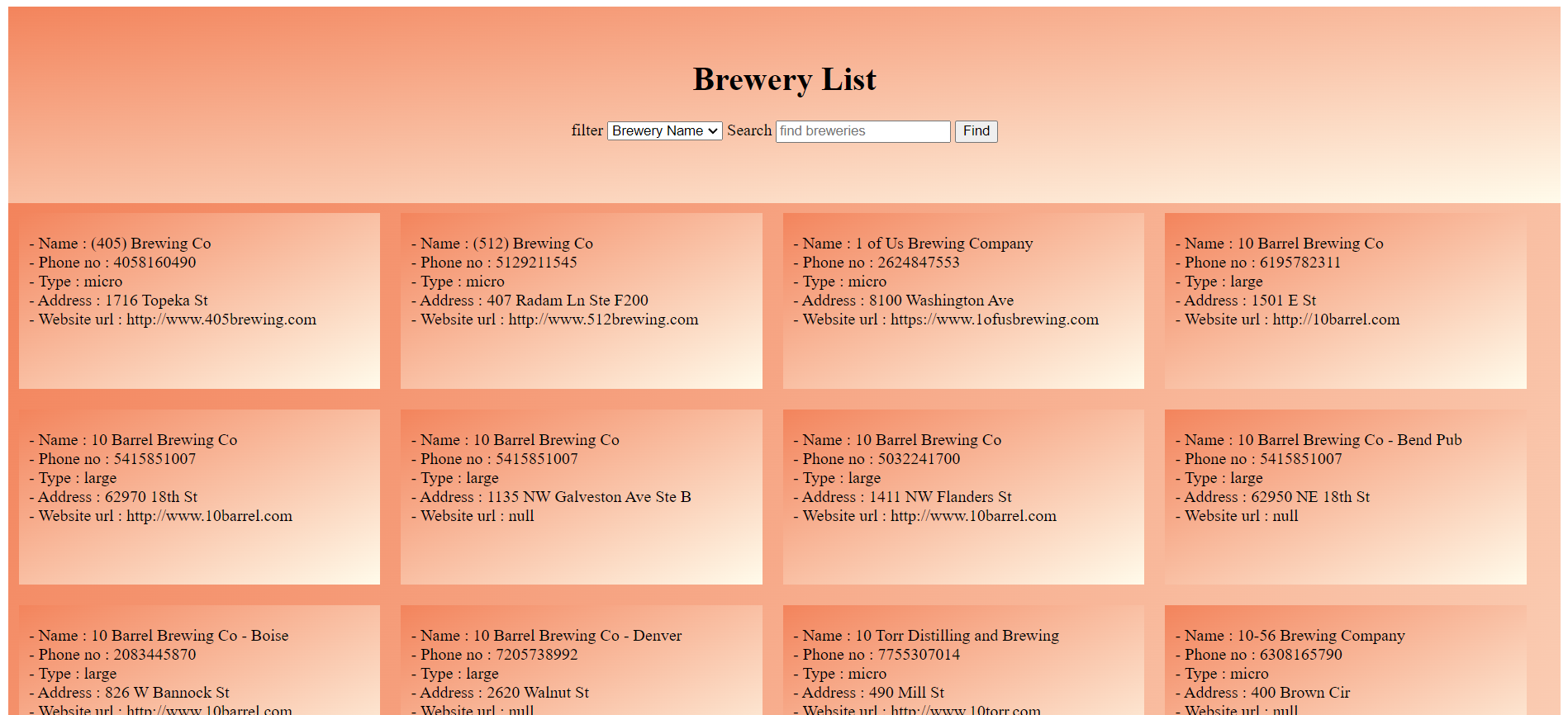Click website http://10barrel.com
This screenshot has height=715, width=1568.
(x=1336, y=320)
